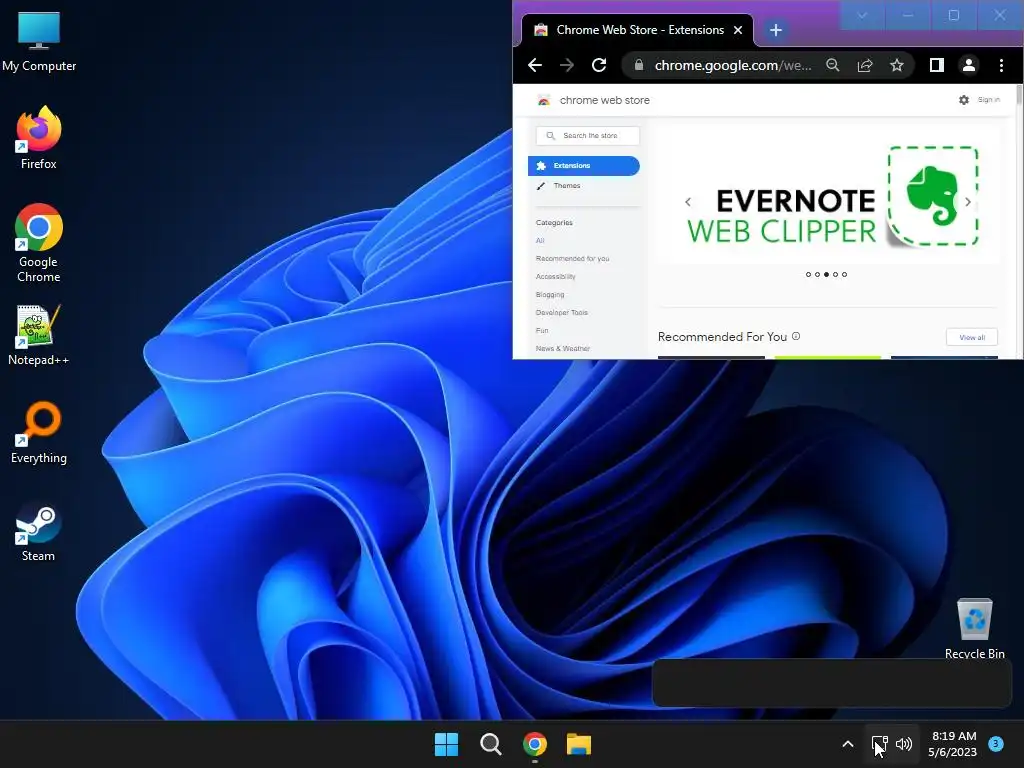The width and height of the screenshot is (1024, 768).
Task: Click info icon beside Recommended For You
Action: tap(796, 336)
